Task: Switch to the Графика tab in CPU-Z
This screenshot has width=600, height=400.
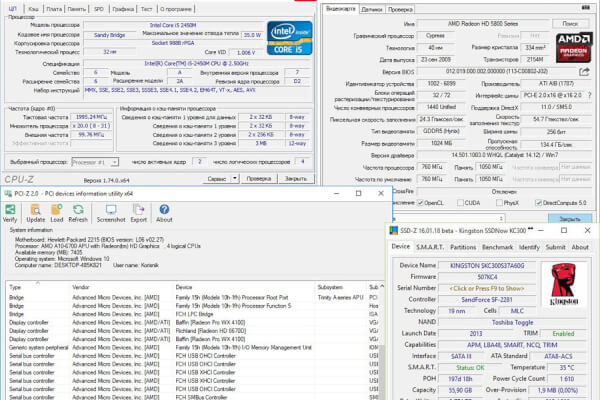Action: coord(123,9)
